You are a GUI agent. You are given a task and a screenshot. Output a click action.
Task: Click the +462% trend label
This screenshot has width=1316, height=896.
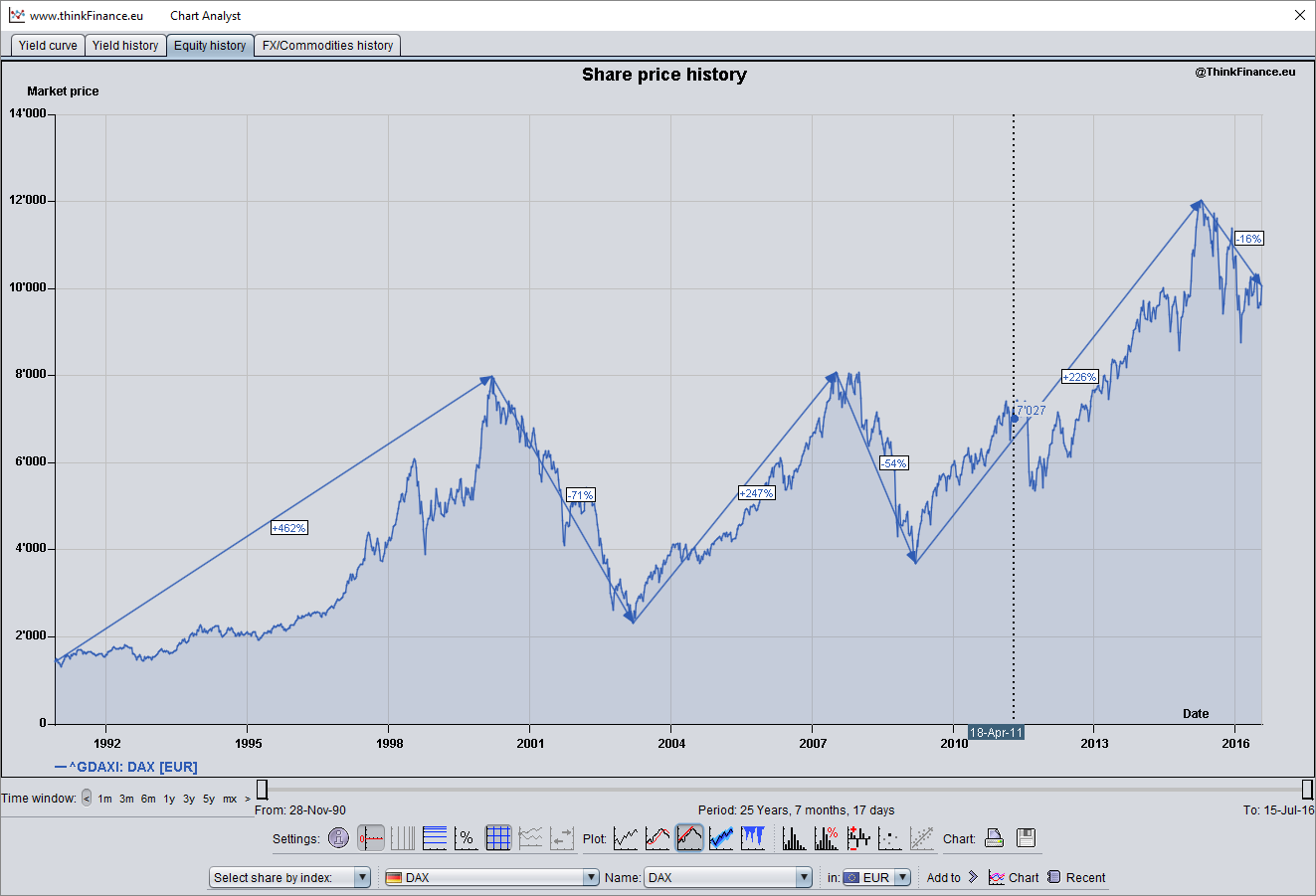click(x=289, y=528)
